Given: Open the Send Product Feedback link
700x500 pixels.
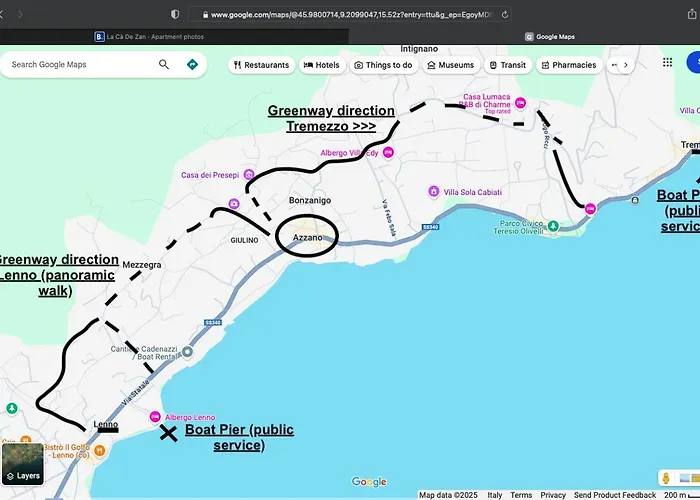Looking at the screenshot, I should coord(615,495).
